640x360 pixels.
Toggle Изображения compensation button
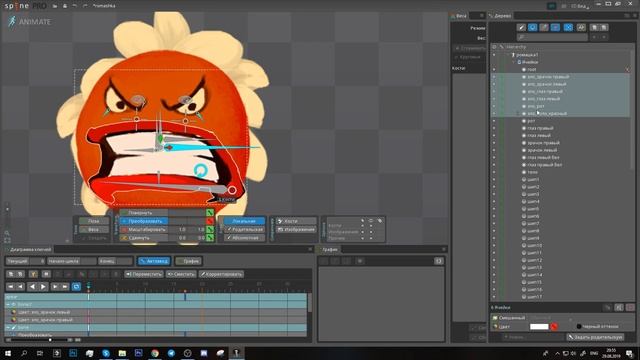pyautogui.click(x=296, y=229)
